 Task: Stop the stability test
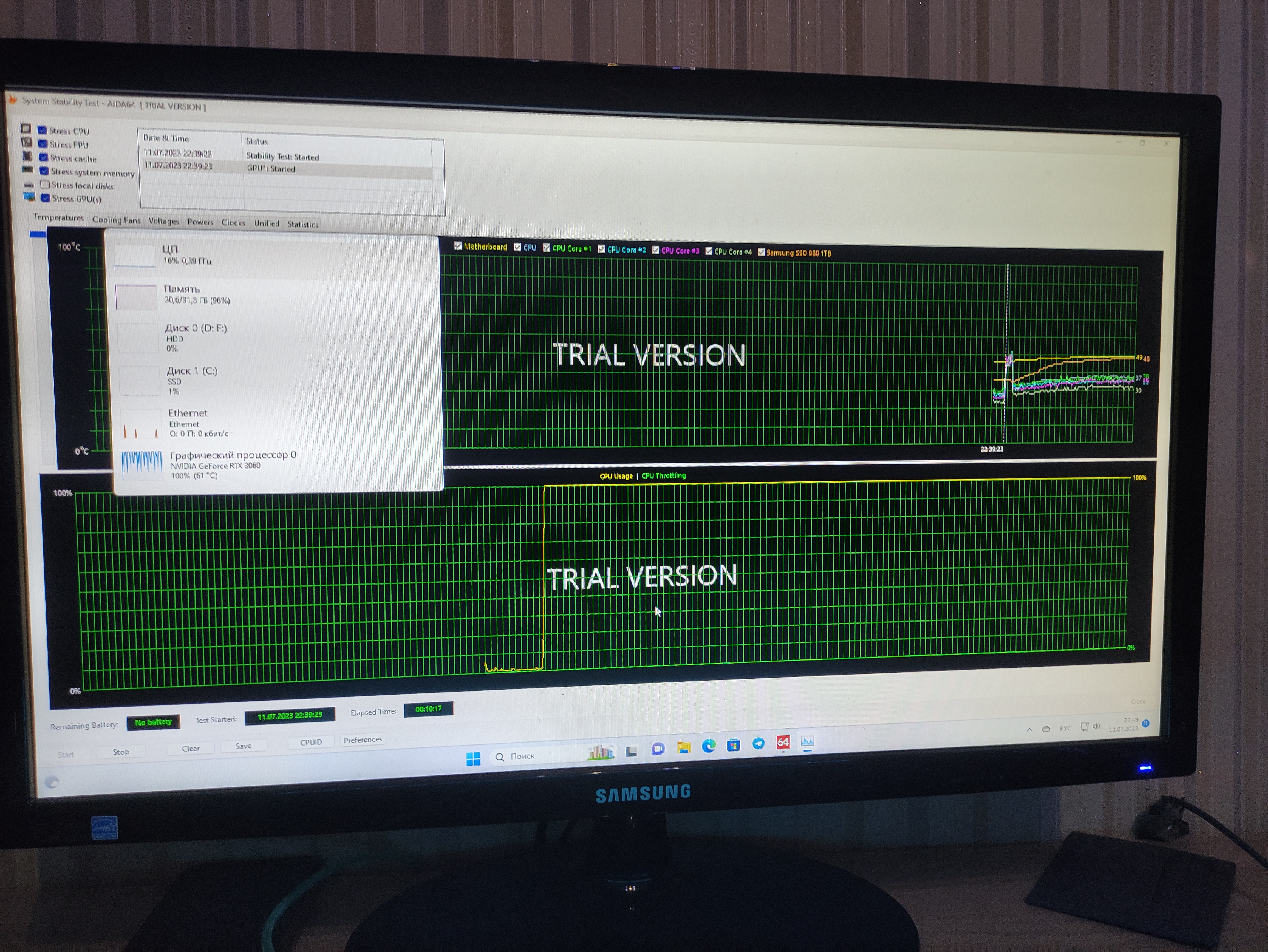tap(120, 751)
